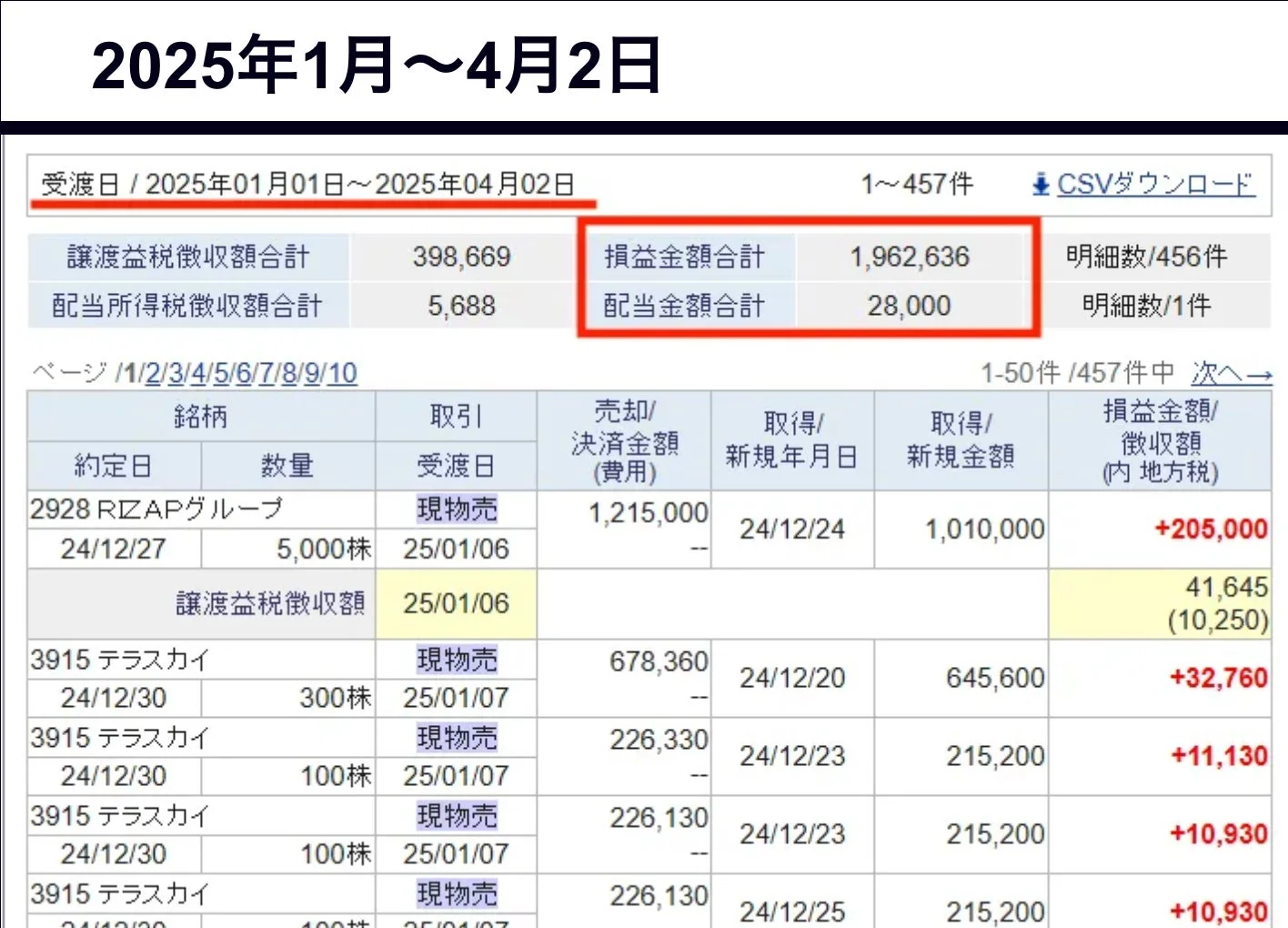Viewport: 1288px width, 928px height.
Task: Click the 次へ→ next page link
Action: click(1232, 373)
